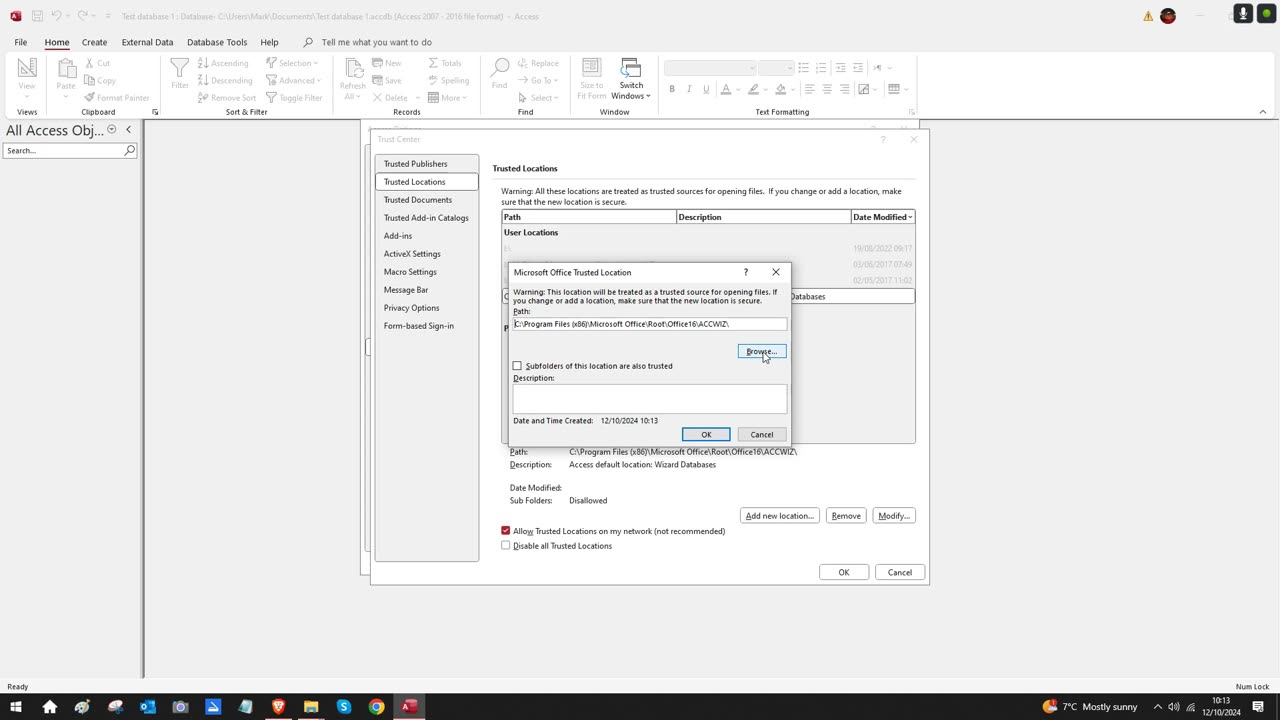Tick Disable all Trusted Locations checkbox
This screenshot has height=720, width=1280.
pos(506,546)
